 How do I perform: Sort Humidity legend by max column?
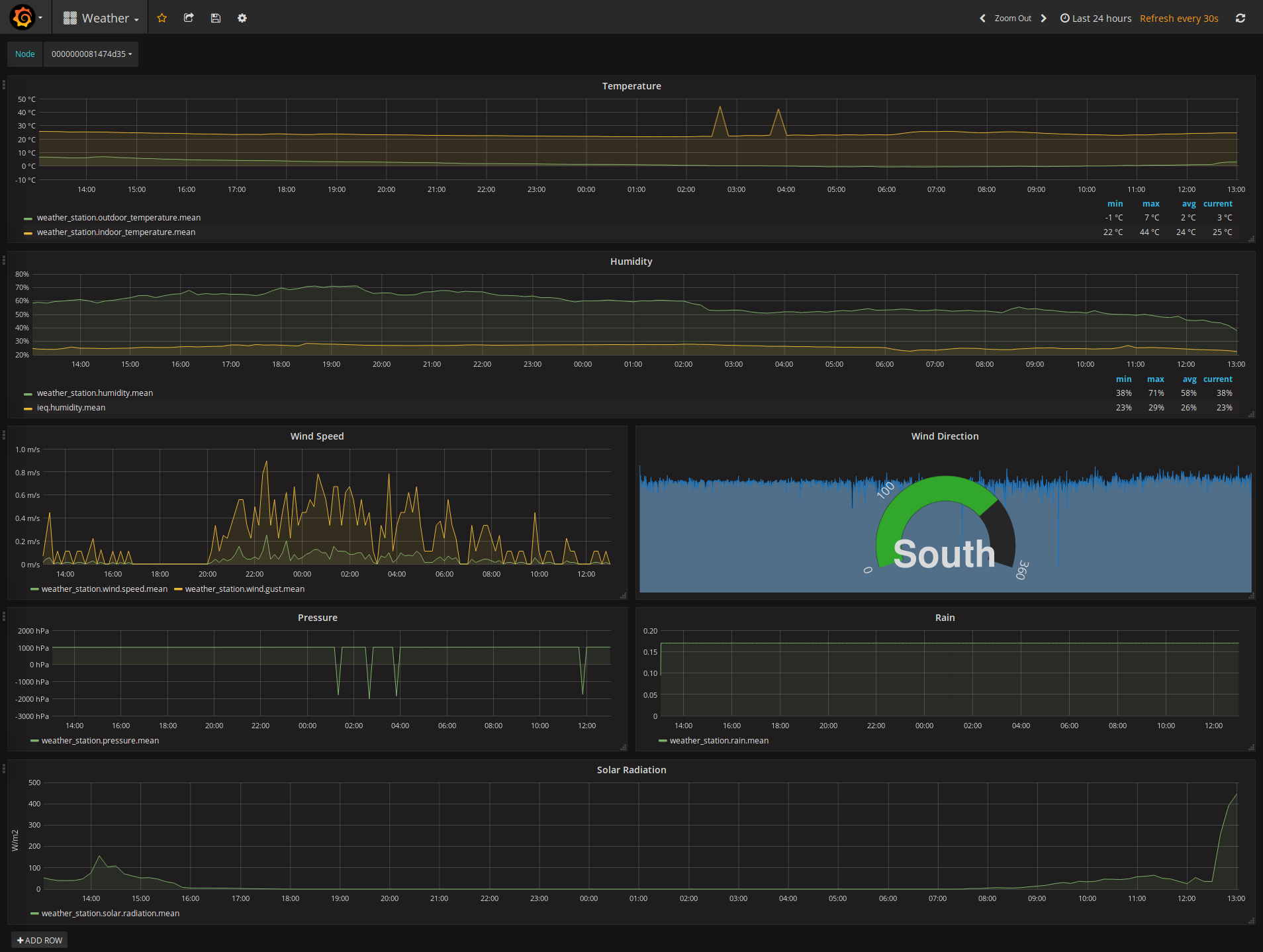coord(1155,379)
